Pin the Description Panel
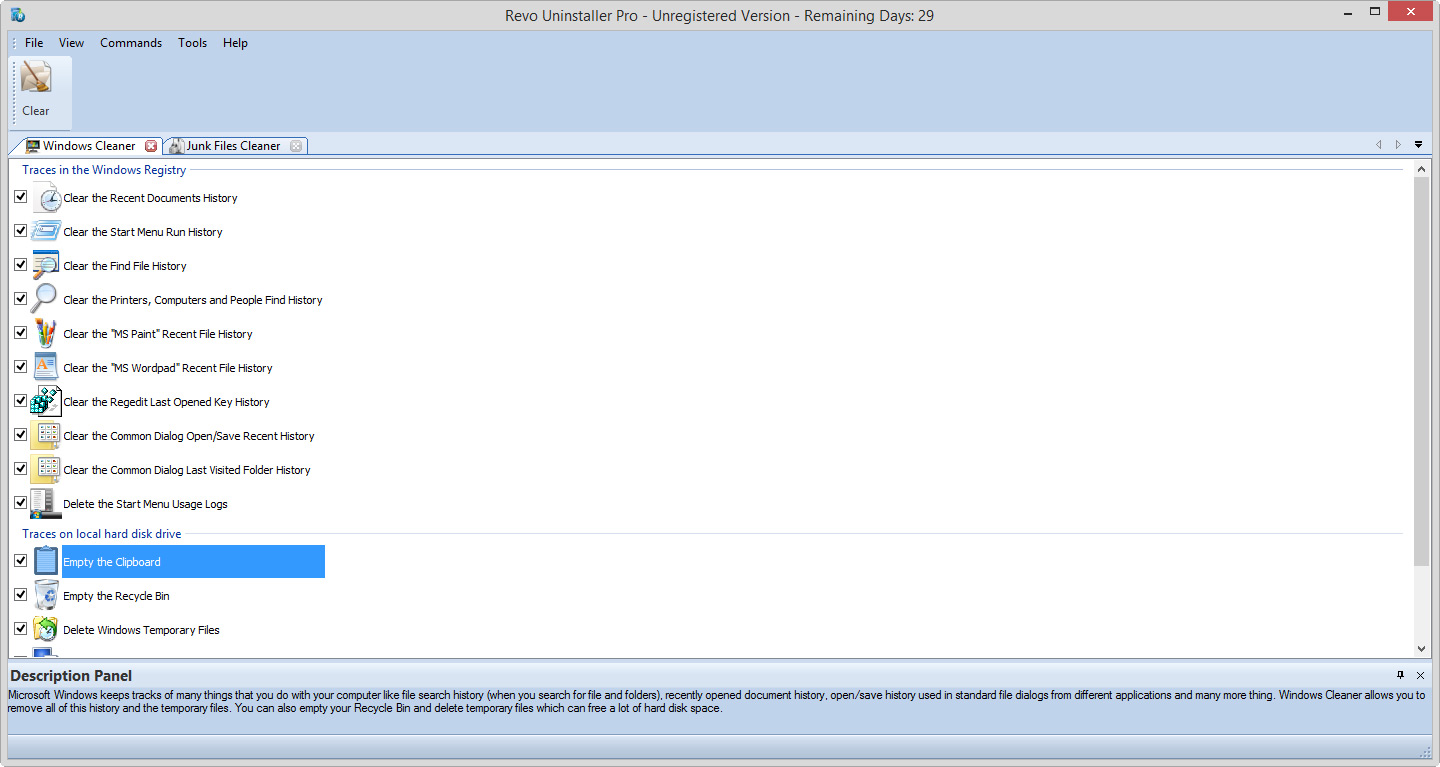 pyautogui.click(x=1400, y=675)
